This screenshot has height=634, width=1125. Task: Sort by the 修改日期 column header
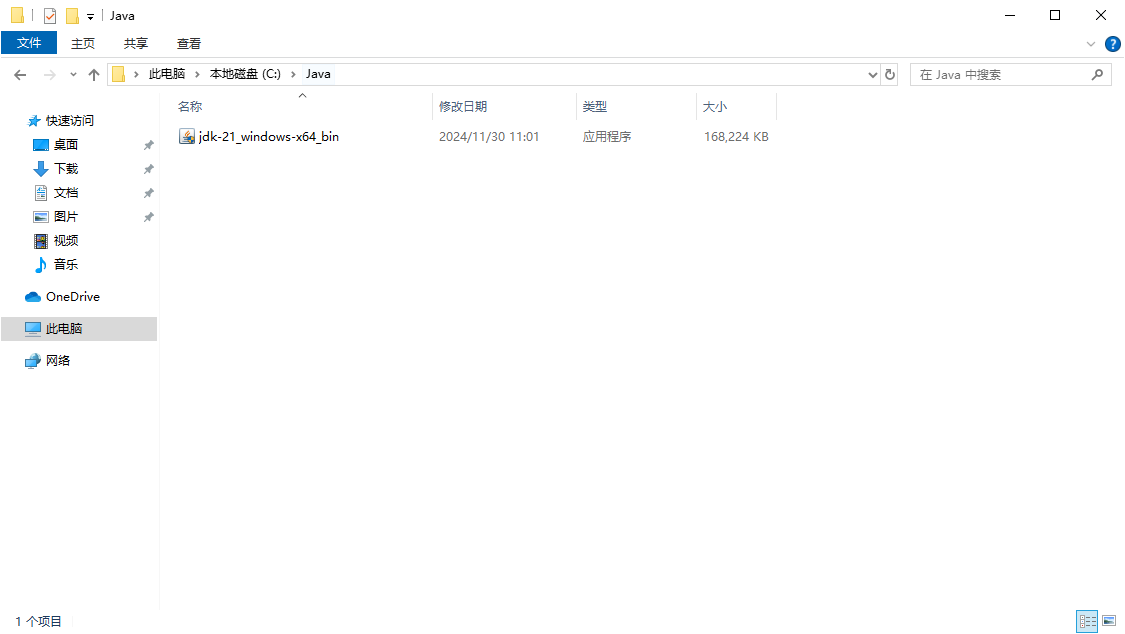pos(463,106)
